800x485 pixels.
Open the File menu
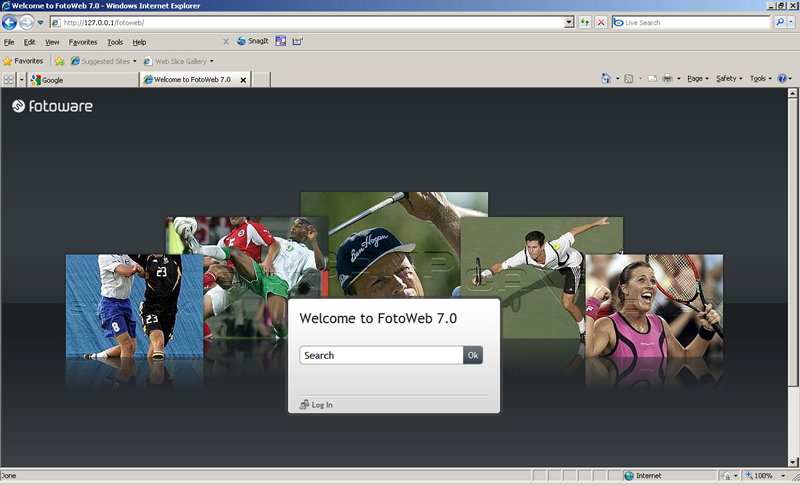point(9,42)
